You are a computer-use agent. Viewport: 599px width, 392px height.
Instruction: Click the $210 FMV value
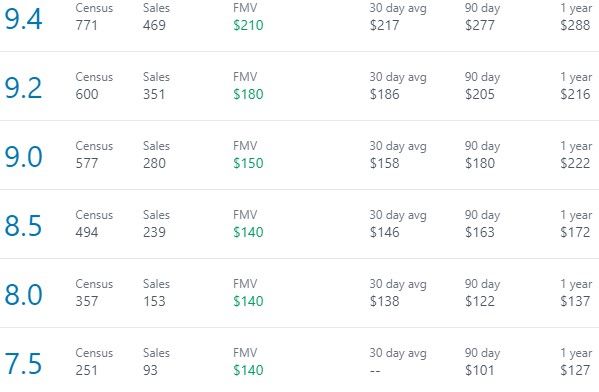(x=248, y=25)
